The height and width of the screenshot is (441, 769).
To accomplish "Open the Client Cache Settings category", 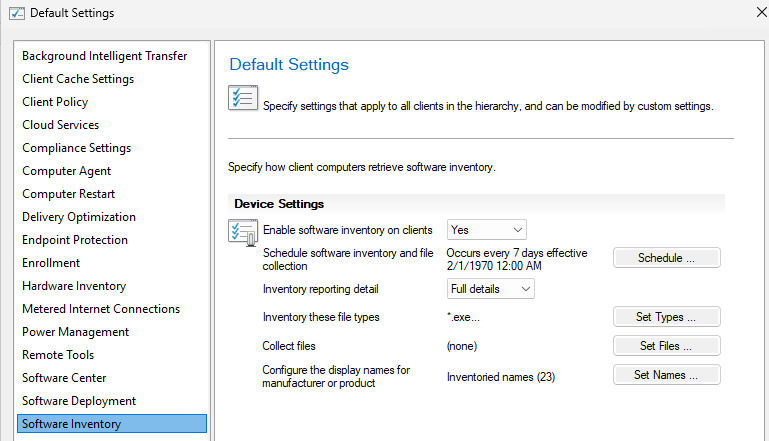I will click(x=78, y=79).
